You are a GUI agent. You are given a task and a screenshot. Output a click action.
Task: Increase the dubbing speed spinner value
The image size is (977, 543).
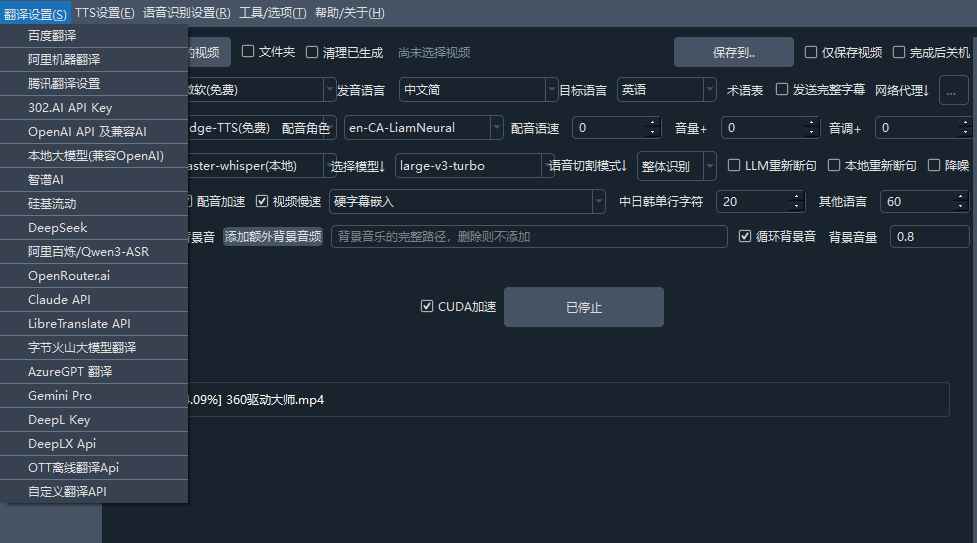[x=653, y=123]
